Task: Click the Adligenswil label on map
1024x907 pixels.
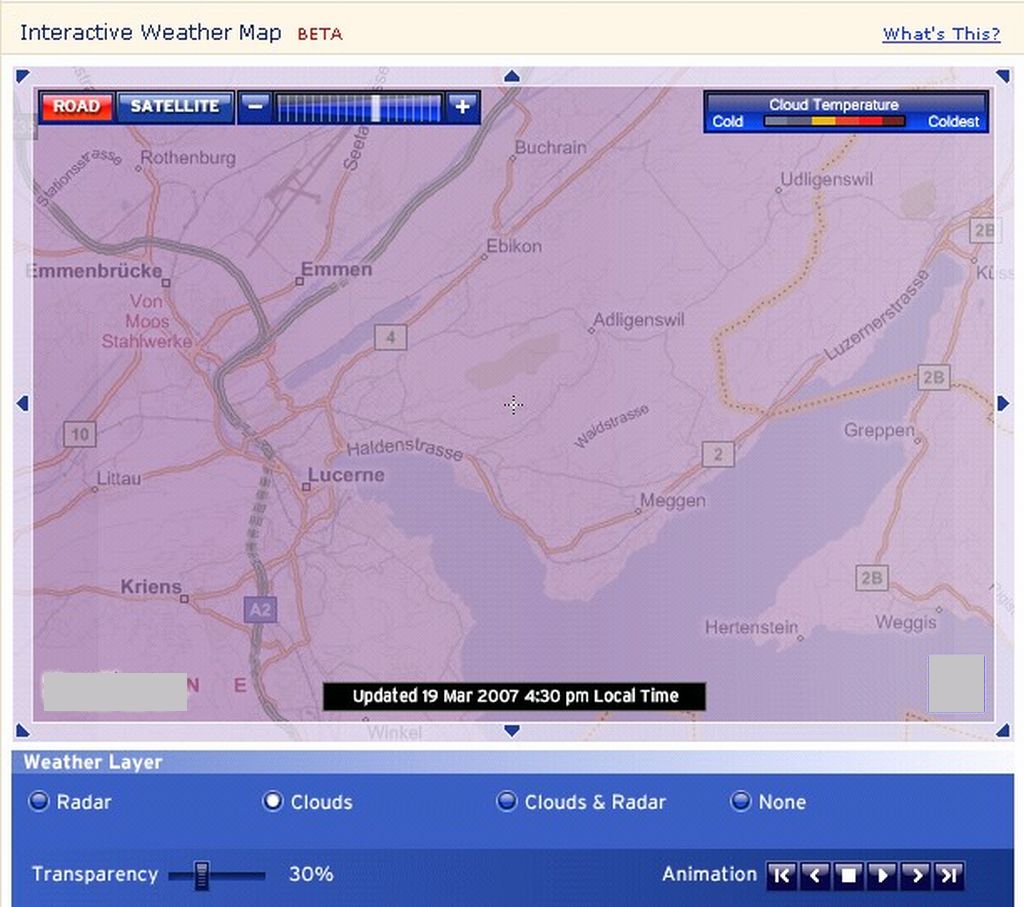Action: 639,320
